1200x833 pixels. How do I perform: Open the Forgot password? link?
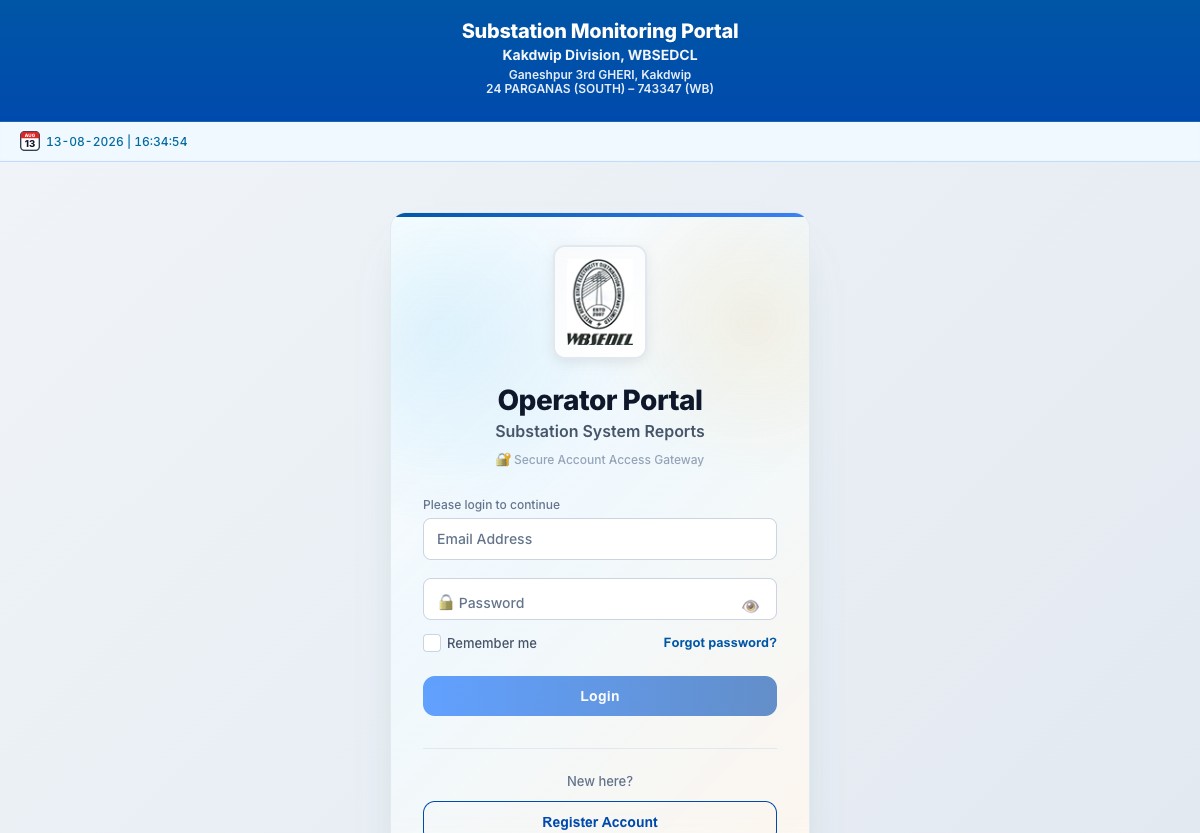720,643
